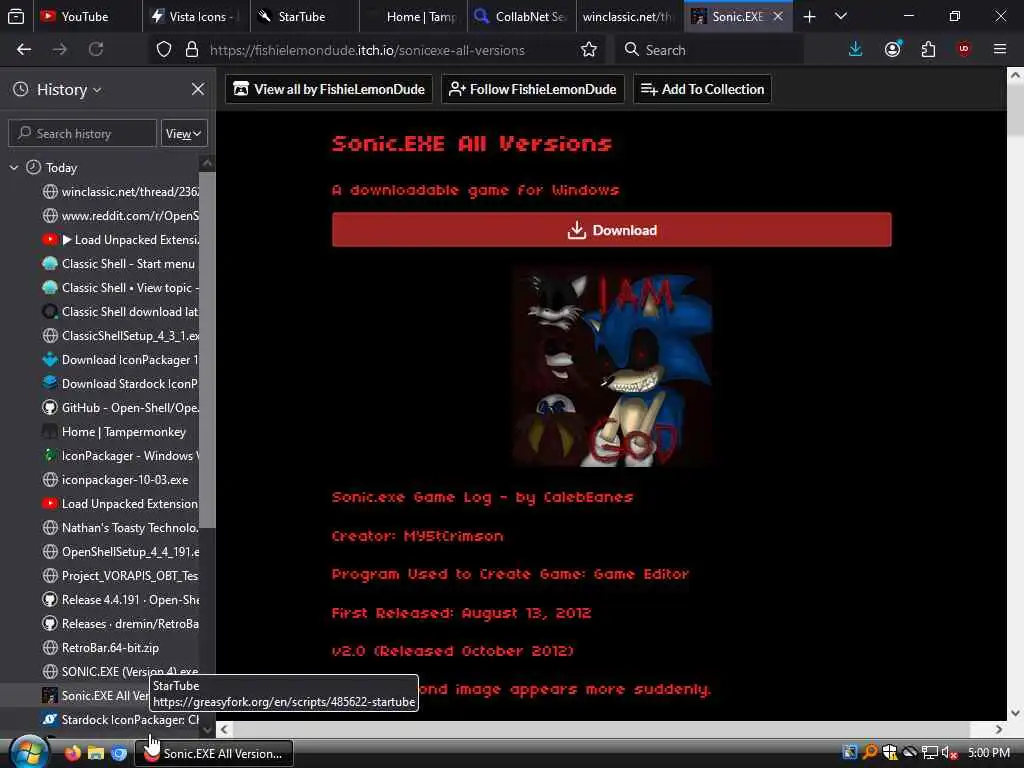Click the red Download button
The width and height of the screenshot is (1024, 768).
pos(611,230)
